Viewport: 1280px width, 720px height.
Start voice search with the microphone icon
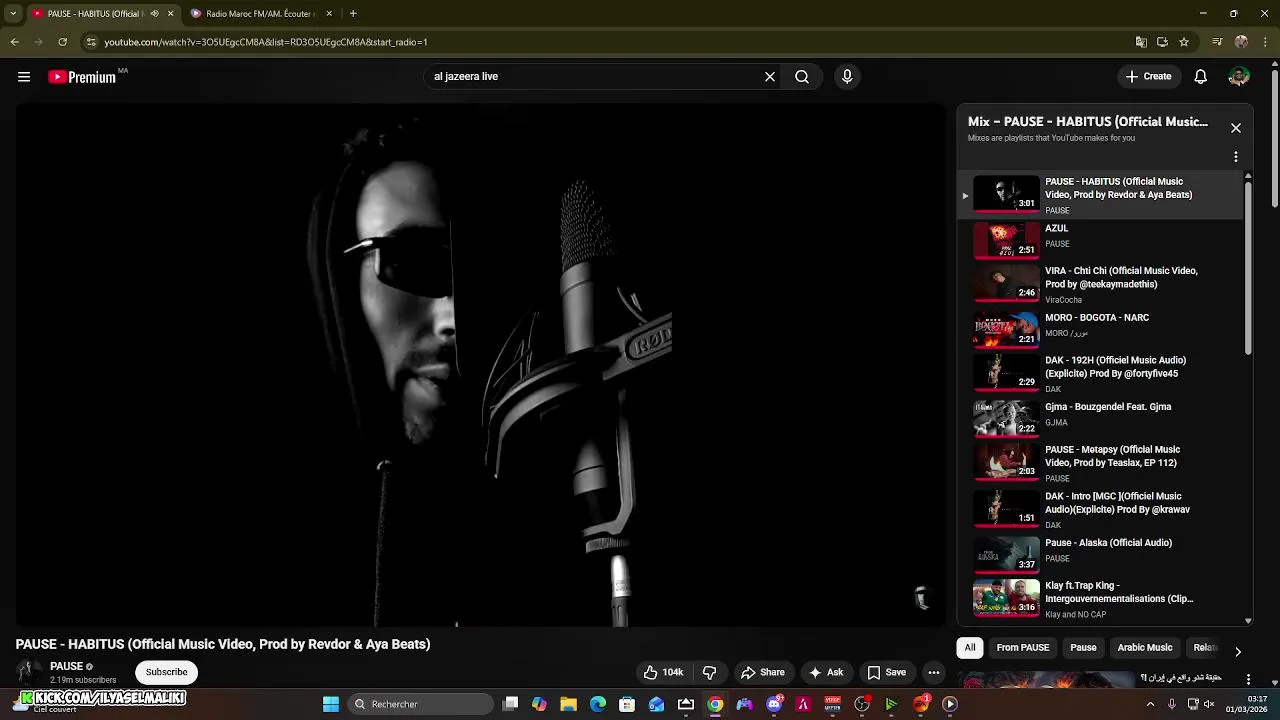(847, 77)
